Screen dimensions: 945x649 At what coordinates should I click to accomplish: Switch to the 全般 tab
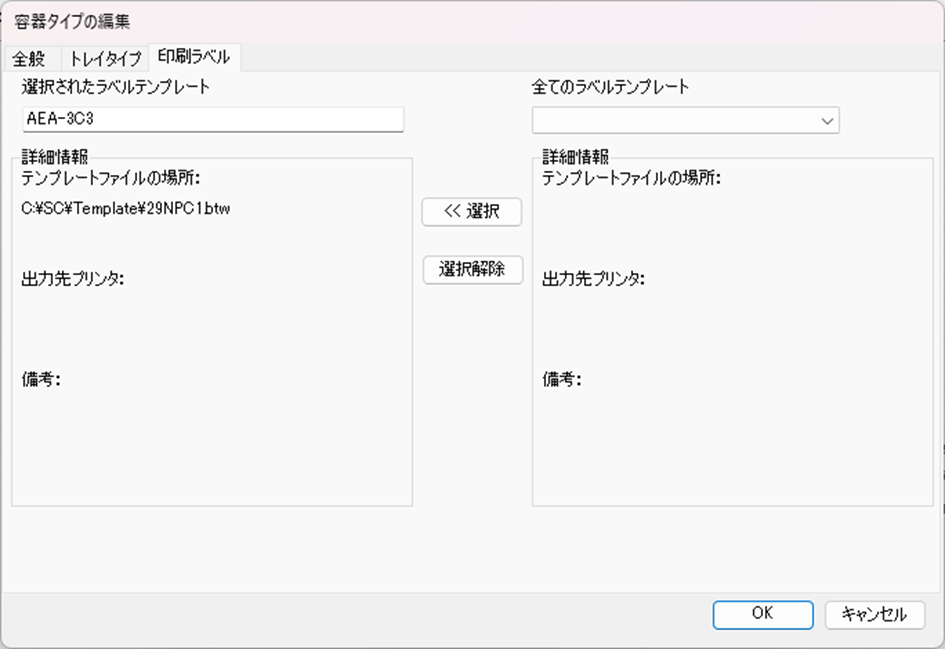pyautogui.click(x=30, y=58)
